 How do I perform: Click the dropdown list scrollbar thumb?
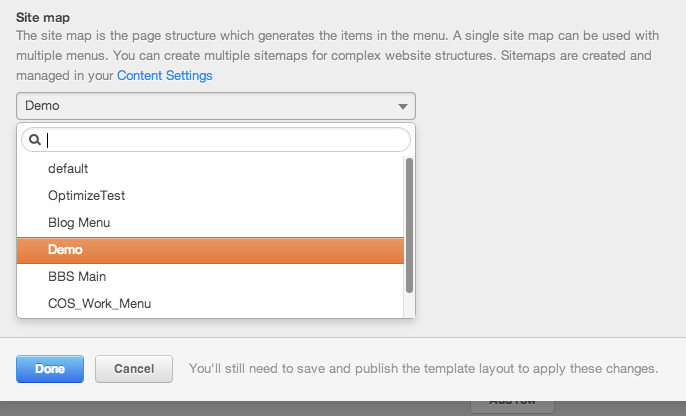pyautogui.click(x=409, y=225)
